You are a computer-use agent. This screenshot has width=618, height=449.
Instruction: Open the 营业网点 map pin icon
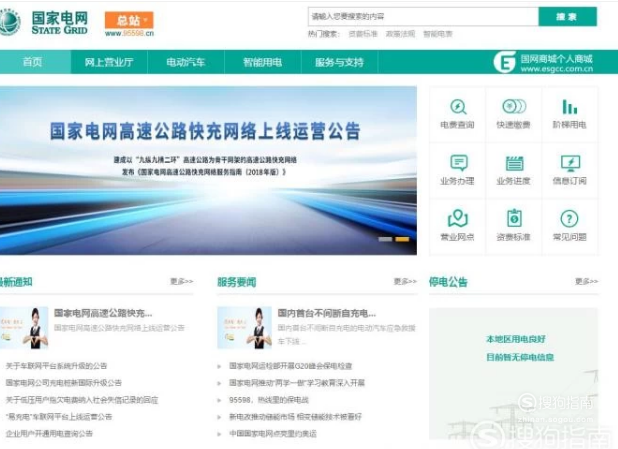(x=458, y=218)
